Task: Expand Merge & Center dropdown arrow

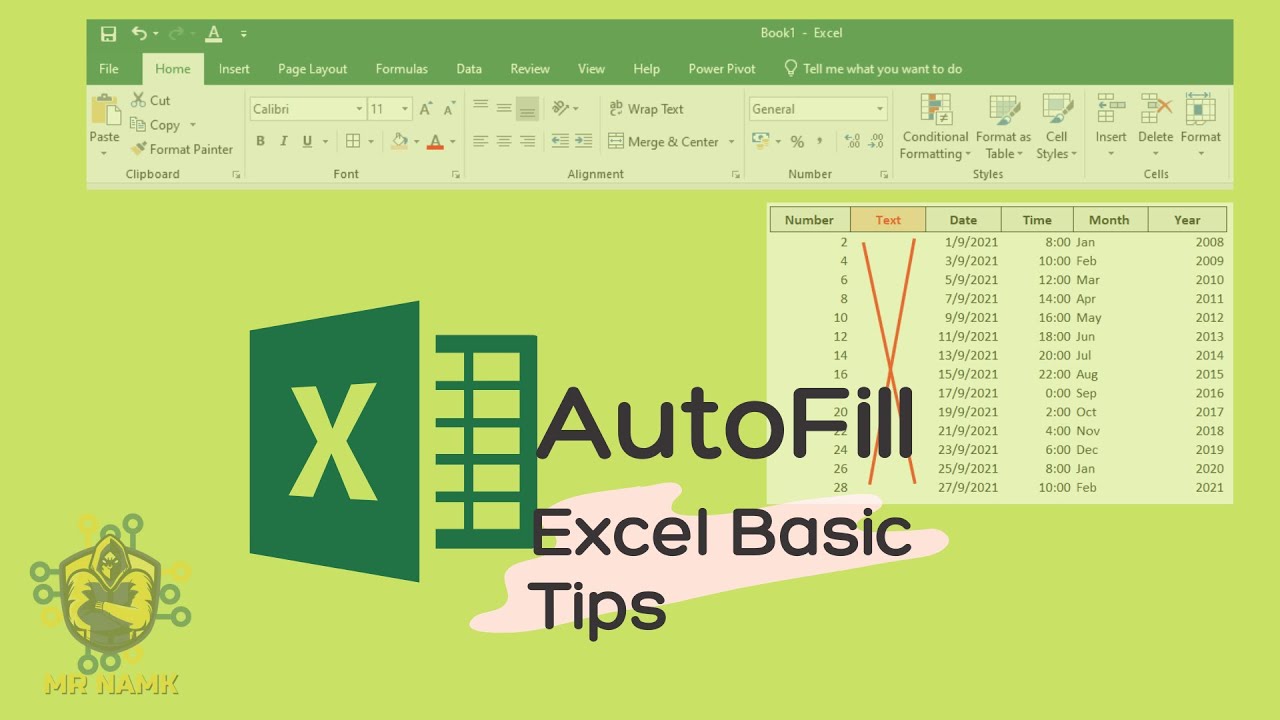Action: pyautogui.click(x=731, y=142)
